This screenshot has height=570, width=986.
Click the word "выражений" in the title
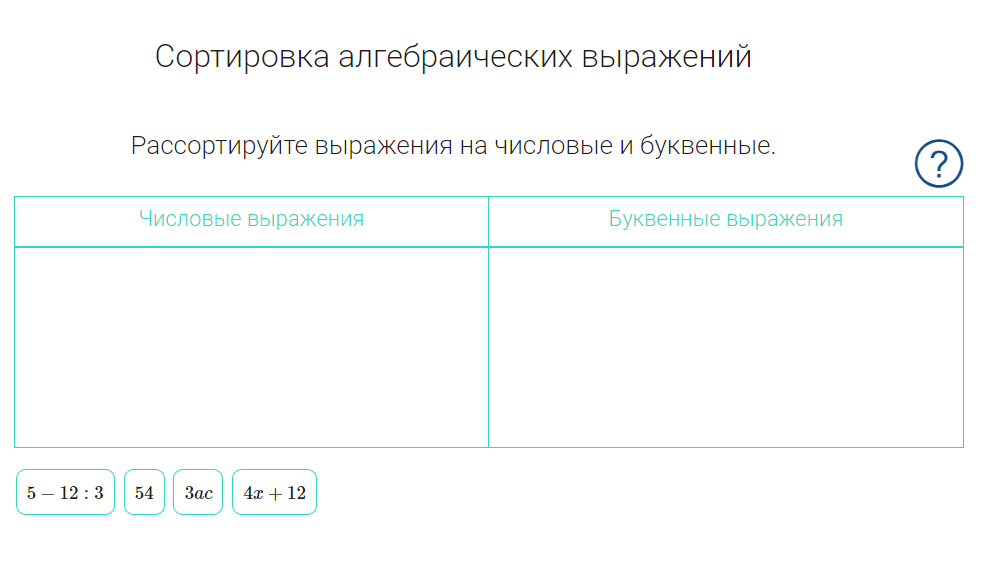click(x=667, y=57)
